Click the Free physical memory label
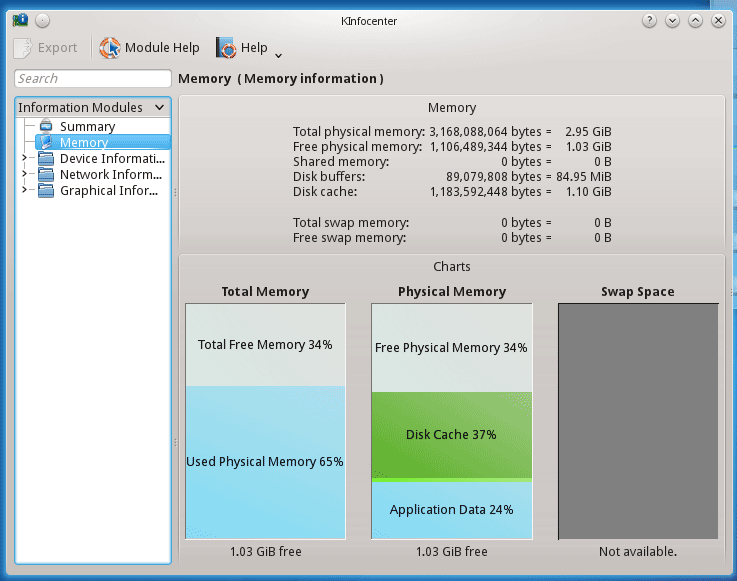 357,147
